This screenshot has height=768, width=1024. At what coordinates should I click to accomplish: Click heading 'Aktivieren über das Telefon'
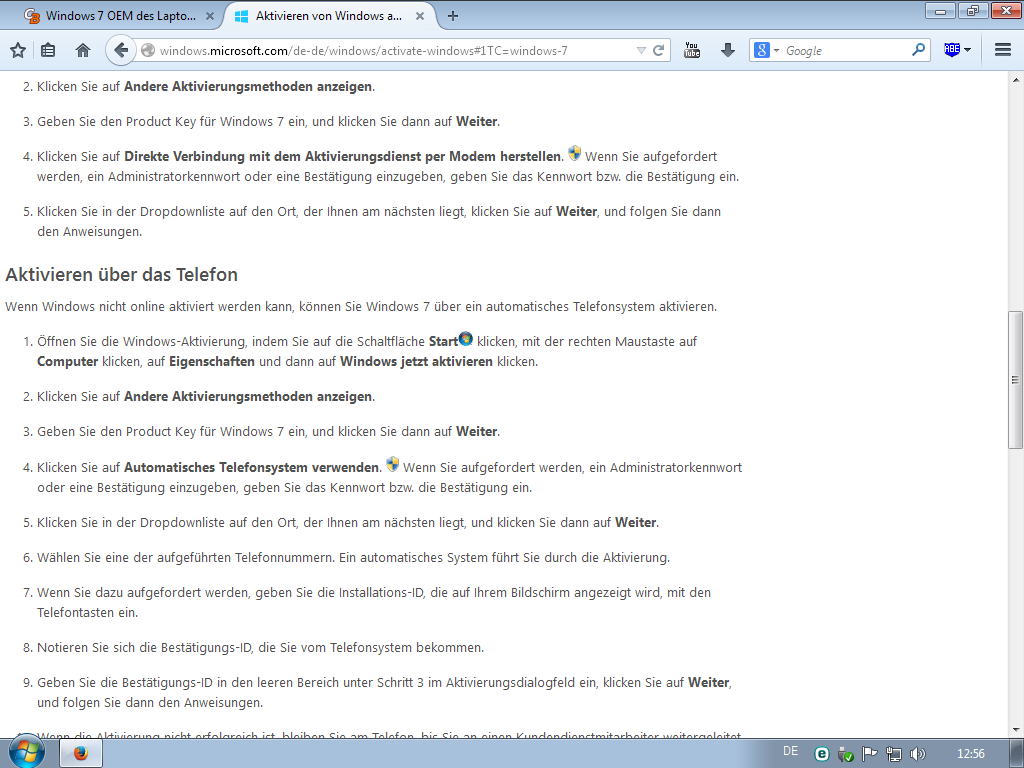[121, 274]
